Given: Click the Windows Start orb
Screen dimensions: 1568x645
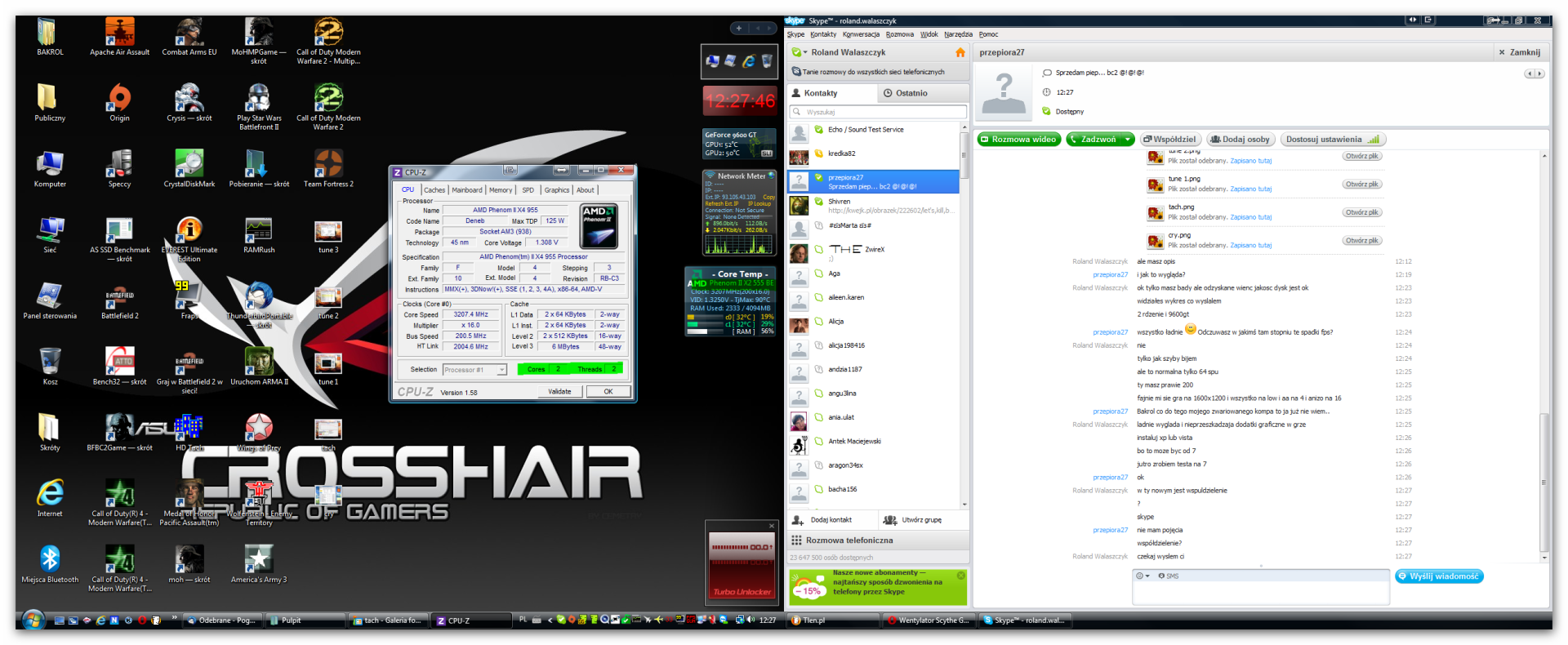Looking at the screenshot, I should click(x=33, y=621).
